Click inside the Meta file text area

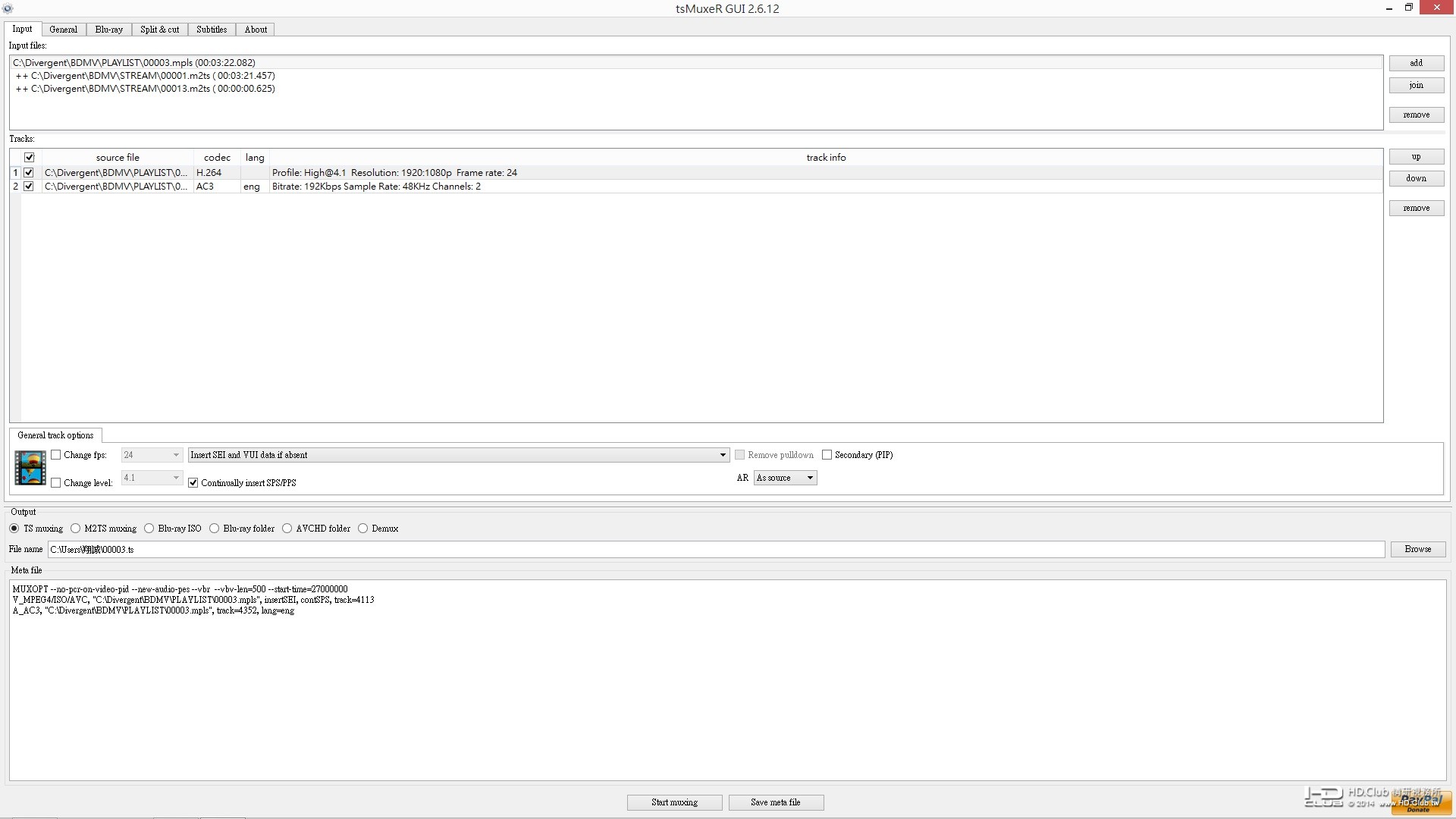(727, 680)
